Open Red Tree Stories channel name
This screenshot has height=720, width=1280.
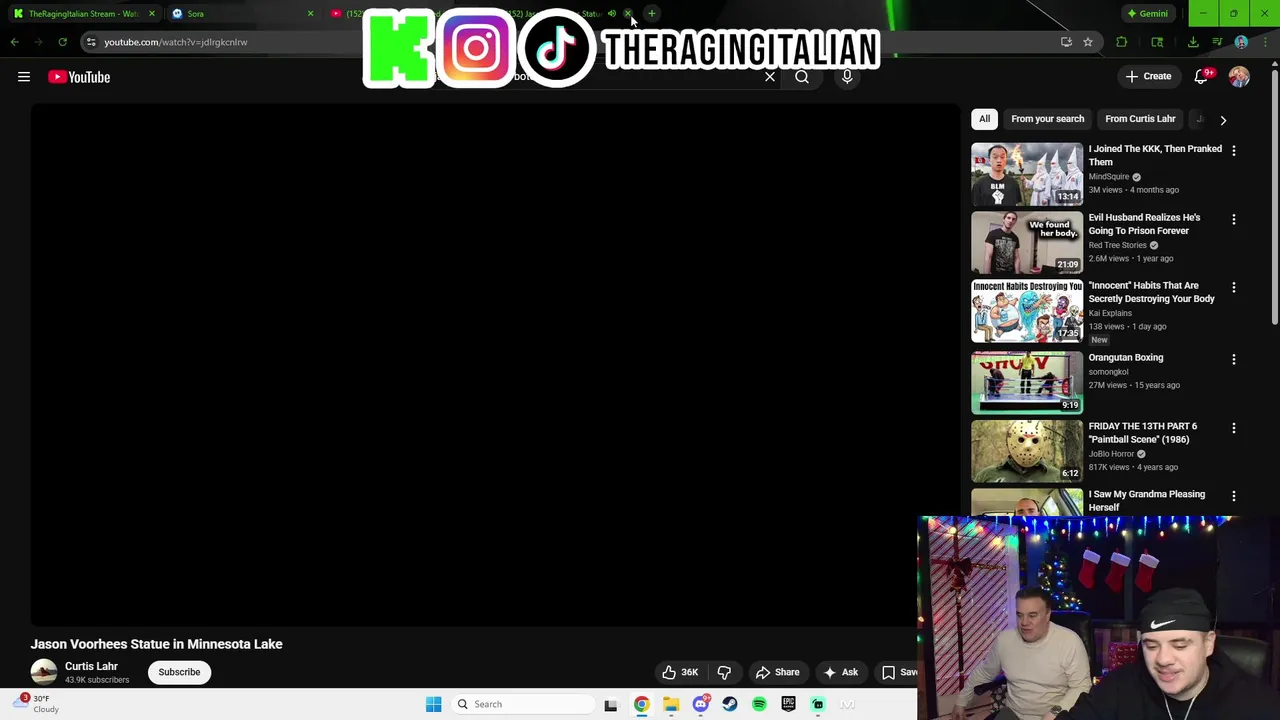[1117, 245]
